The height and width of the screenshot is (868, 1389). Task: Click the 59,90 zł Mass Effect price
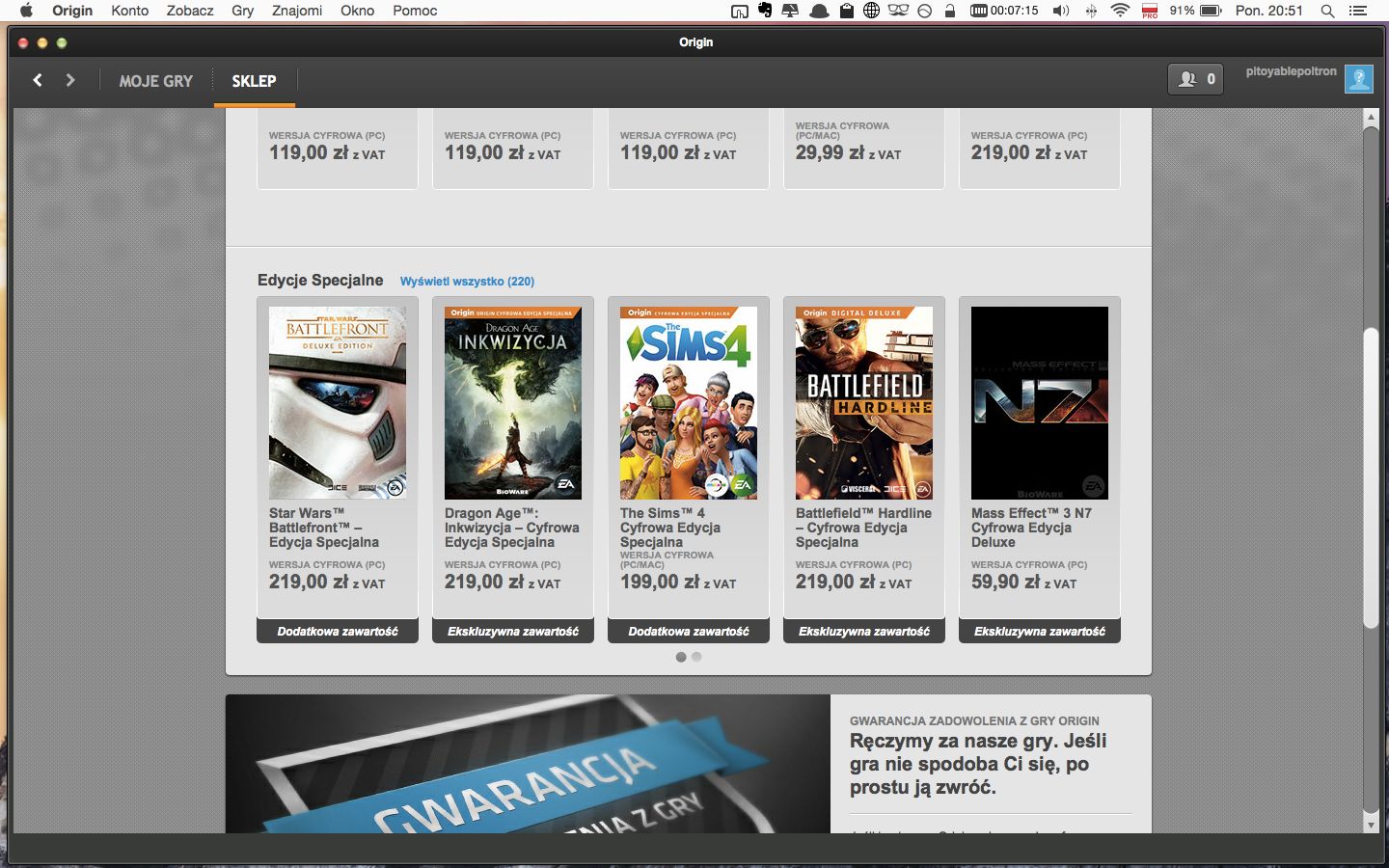pos(1024,583)
